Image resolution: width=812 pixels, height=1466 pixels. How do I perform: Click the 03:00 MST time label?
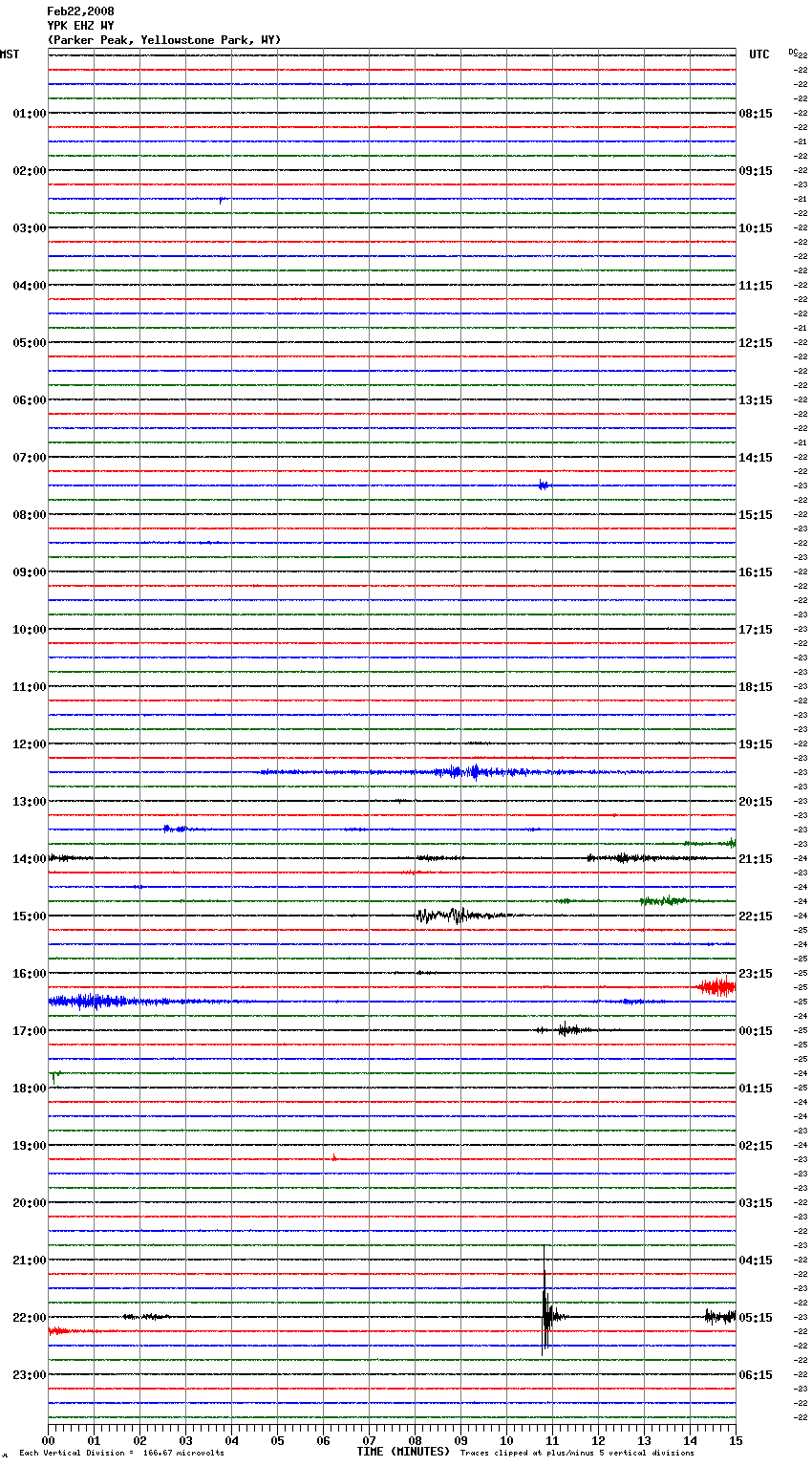click(x=30, y=228)
